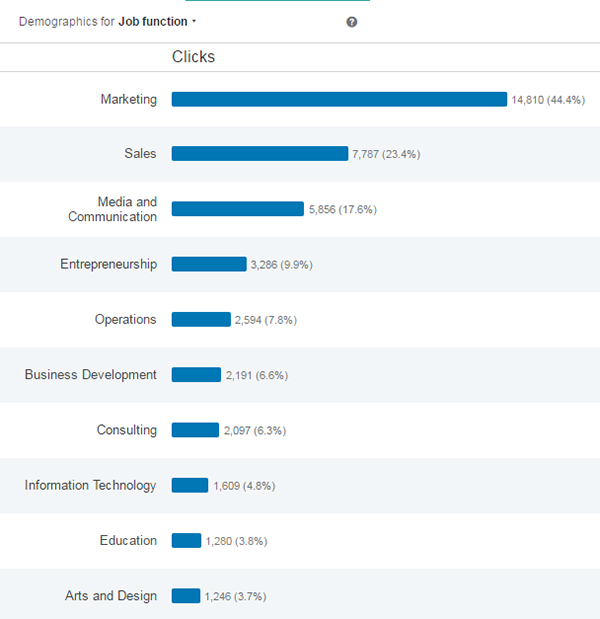Click the Sales clicks bar
This screenshot has height=619, width=600.
coord(259,154)
